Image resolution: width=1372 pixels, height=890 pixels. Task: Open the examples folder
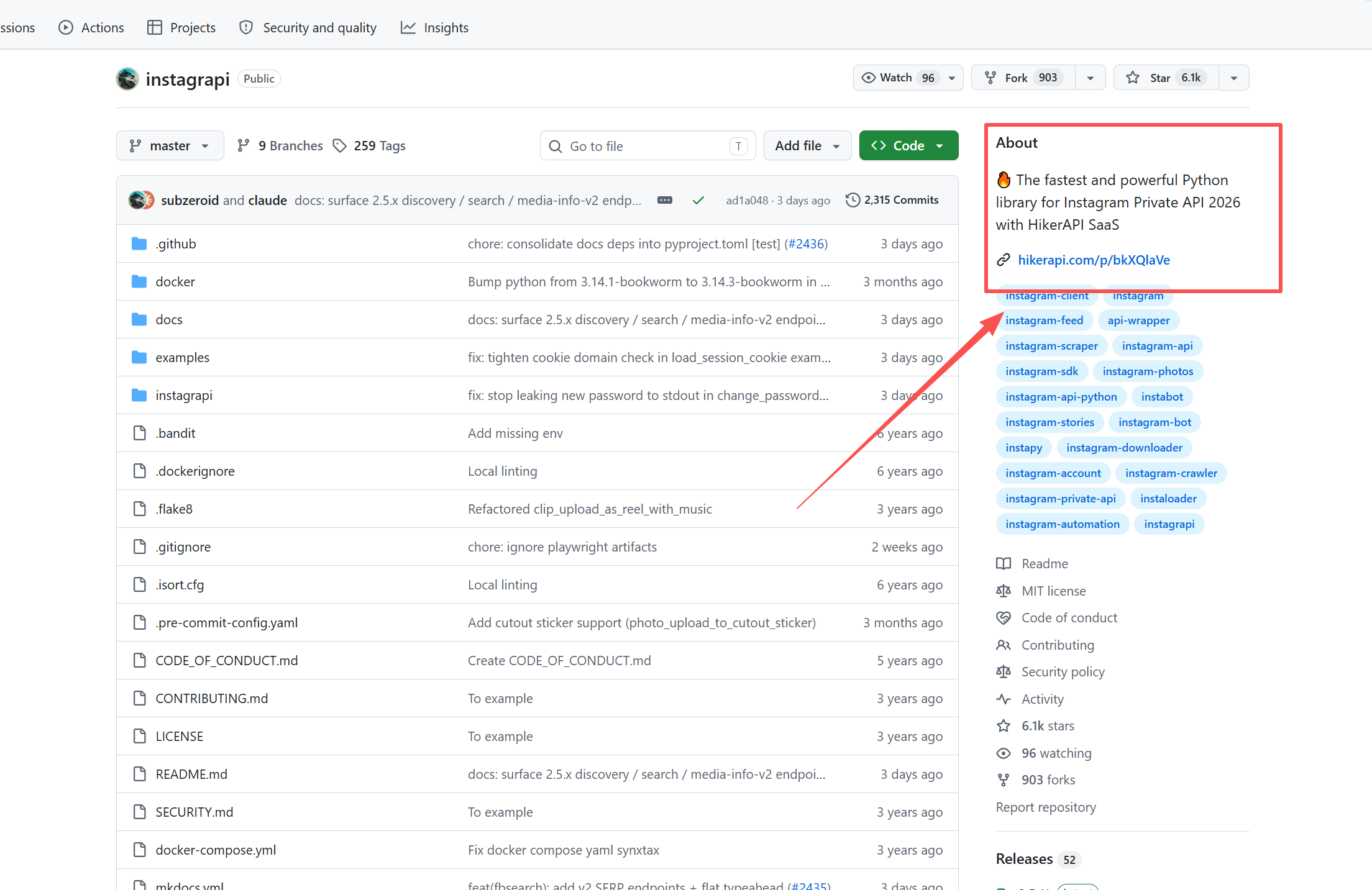point(183,357)
